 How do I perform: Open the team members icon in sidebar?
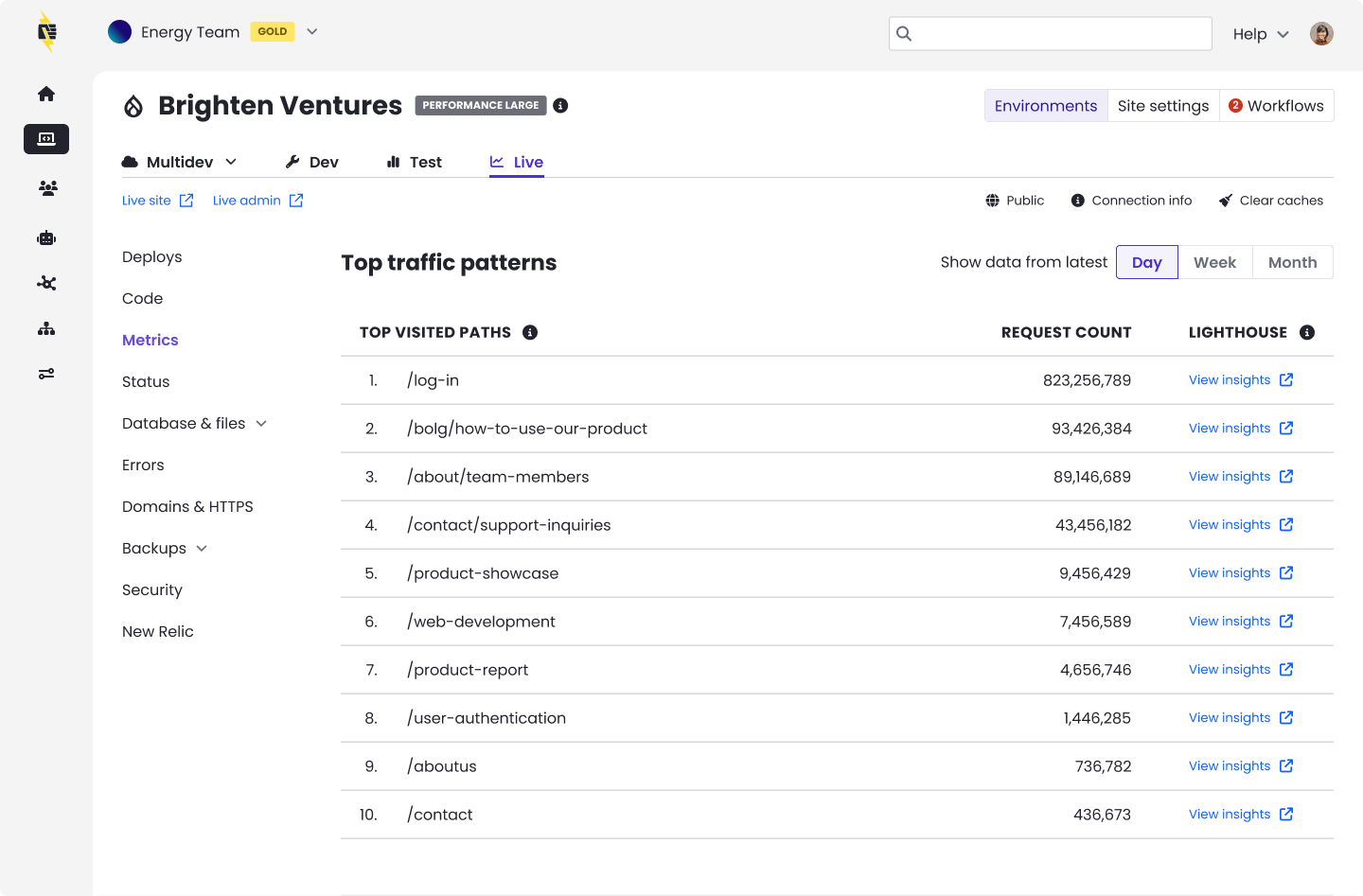pos(47,188)
